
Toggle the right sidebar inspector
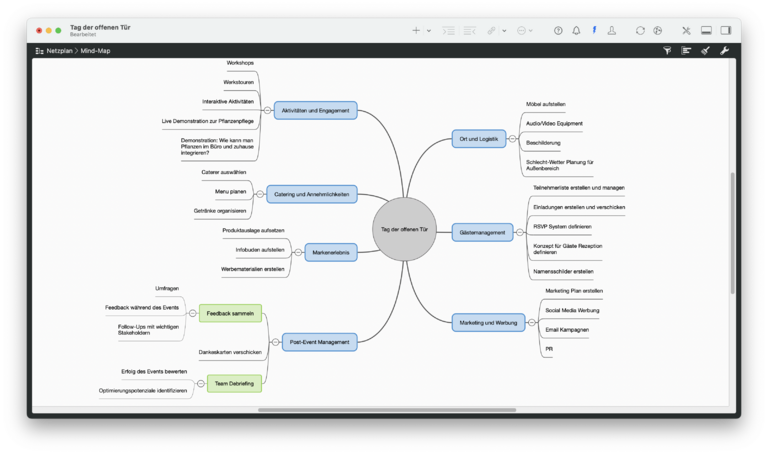click(726, 30)
